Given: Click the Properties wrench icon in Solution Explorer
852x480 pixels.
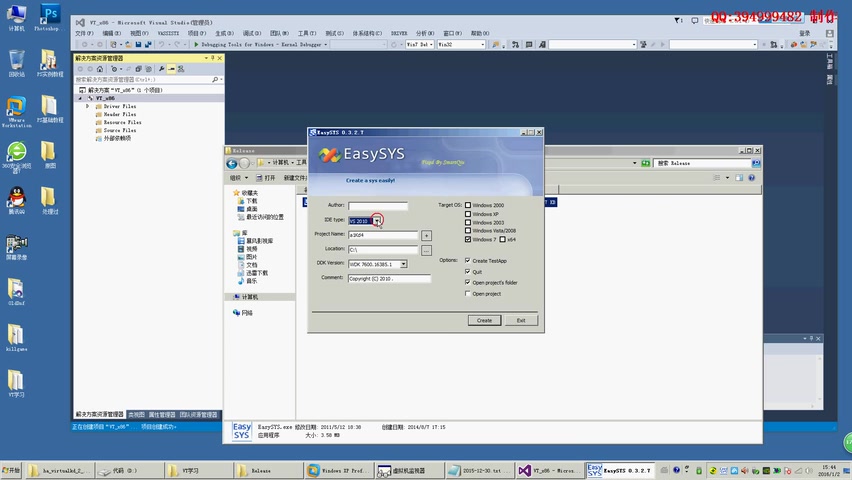Looking at the screenshot, I should pyautogui.click(x=161, y=69).
